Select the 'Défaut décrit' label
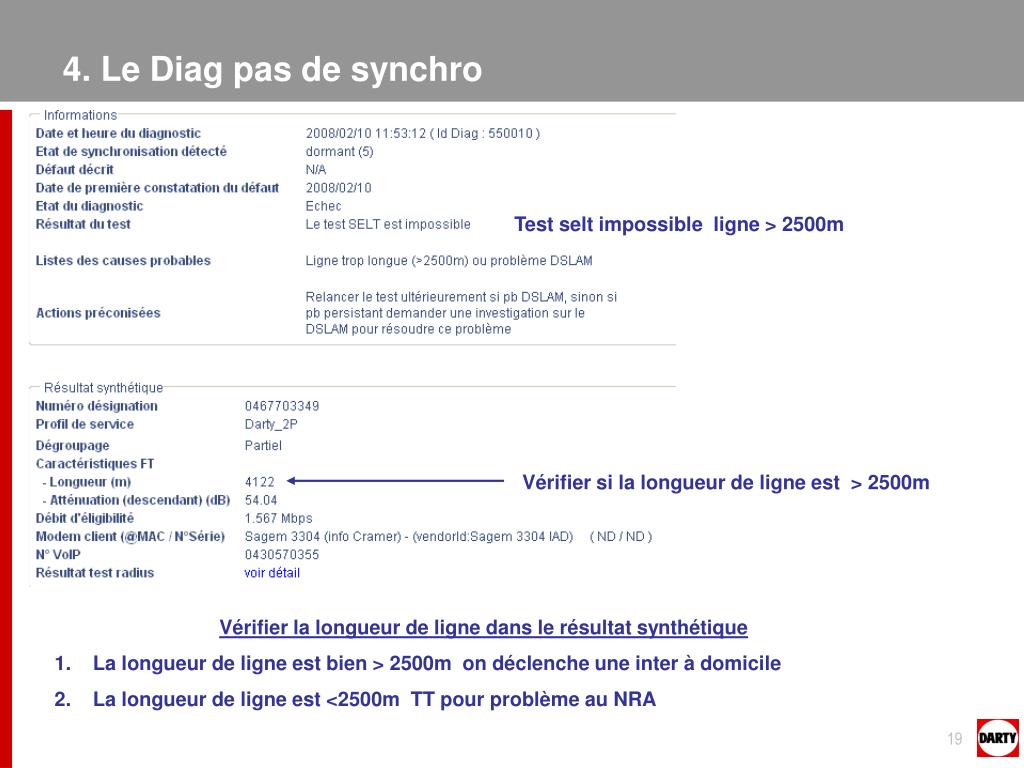Viewport: 1024px width, 768px height. (74, 170)
